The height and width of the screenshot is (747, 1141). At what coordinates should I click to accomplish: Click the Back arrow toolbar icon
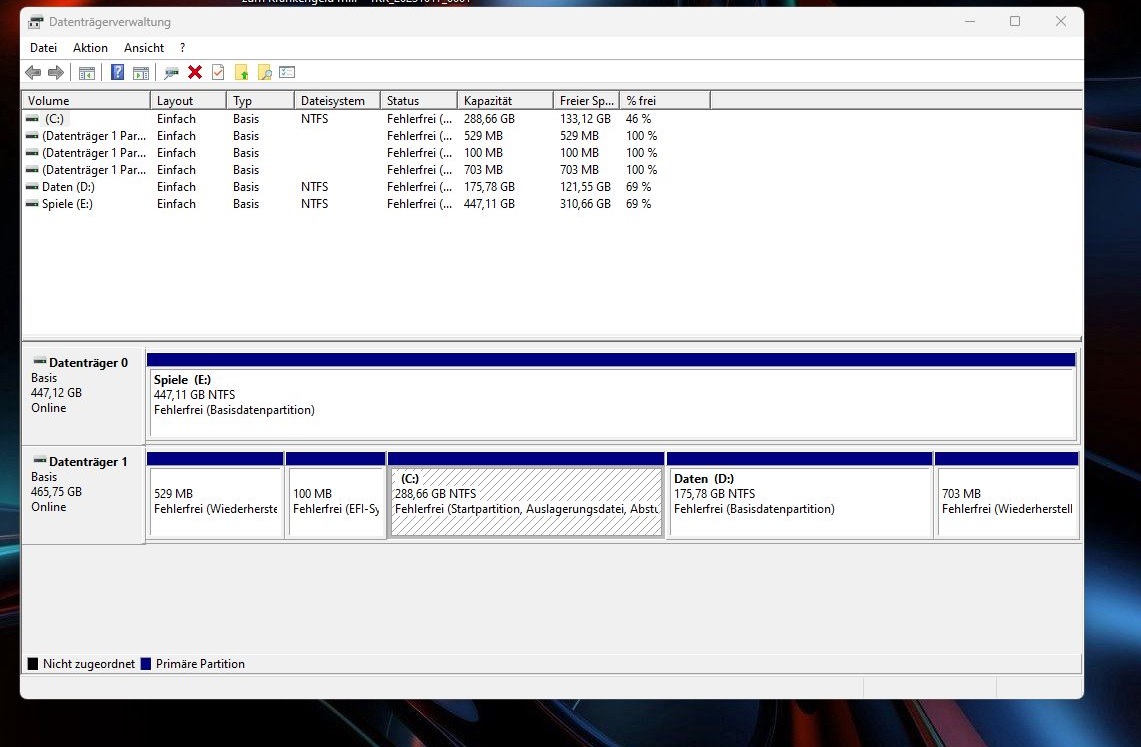(33, 72)
